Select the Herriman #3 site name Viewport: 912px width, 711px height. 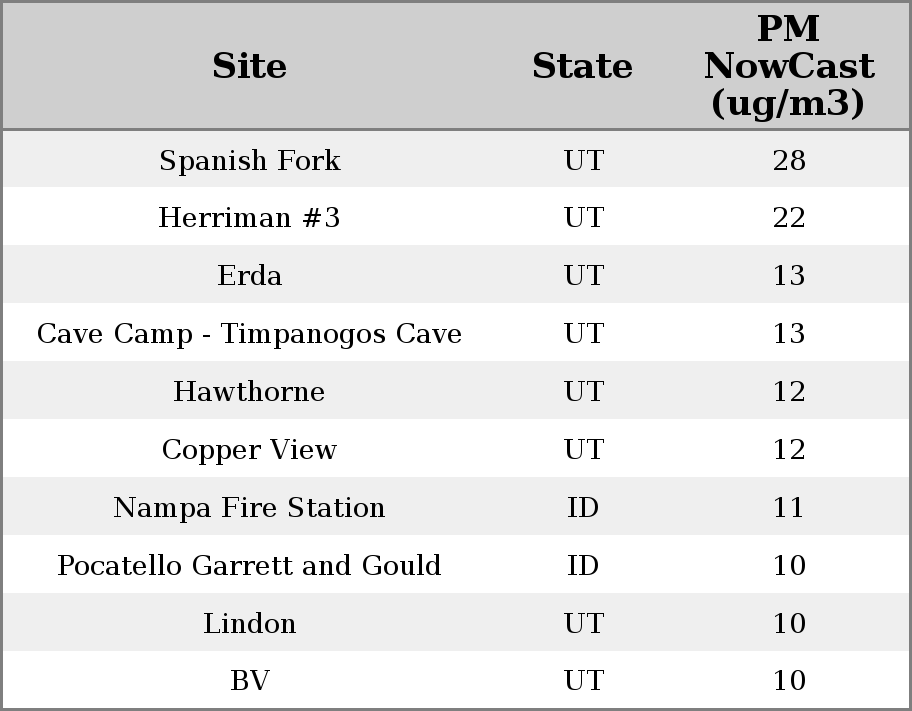249,218
